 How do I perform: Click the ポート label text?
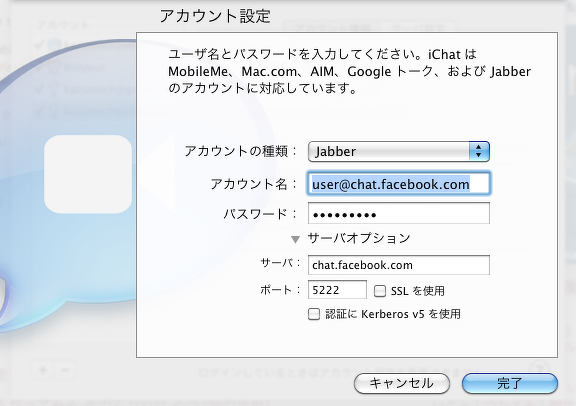(x=281, y=290)
